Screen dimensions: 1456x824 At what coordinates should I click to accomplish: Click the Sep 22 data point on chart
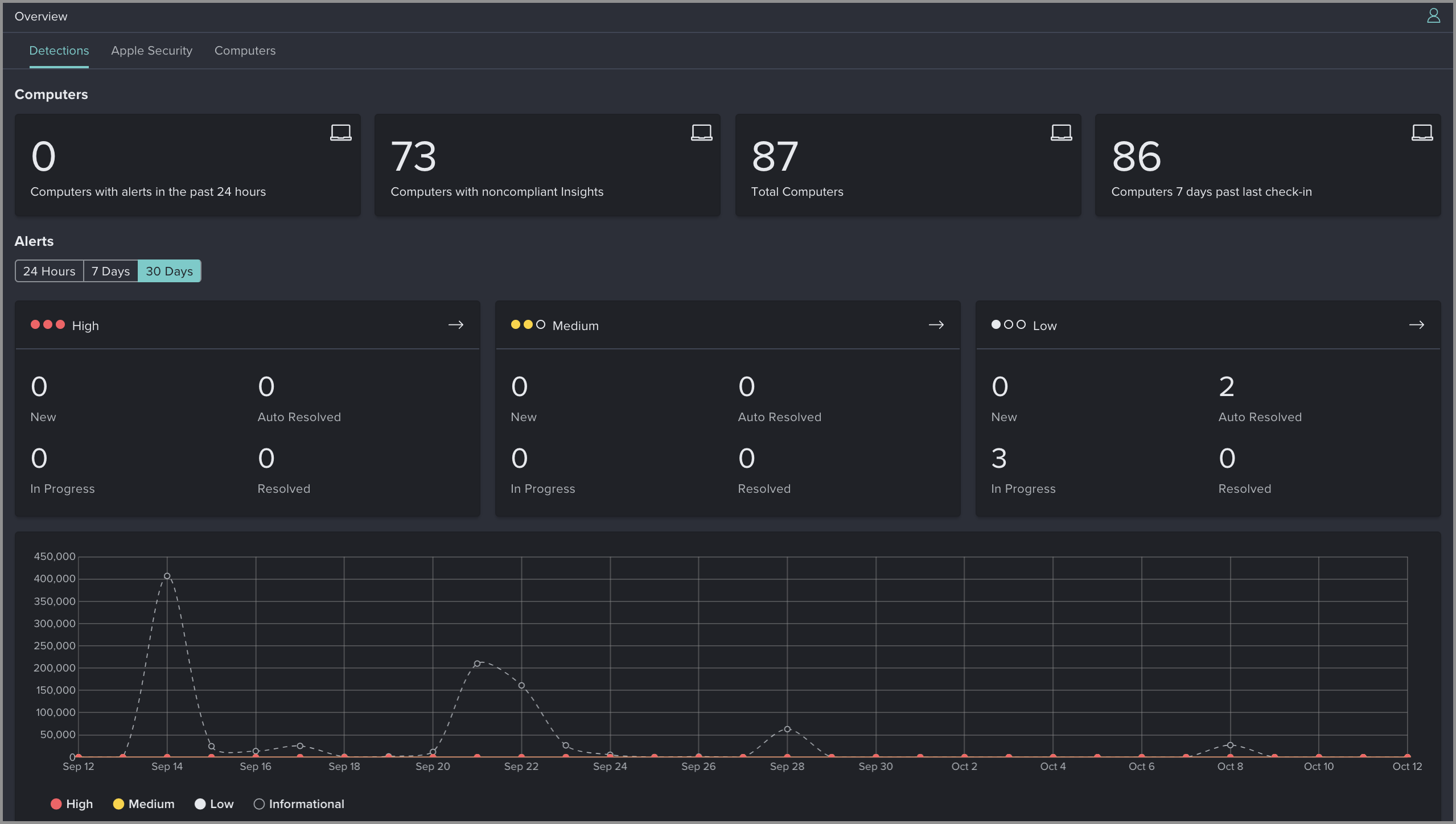[x=521, y=685]
